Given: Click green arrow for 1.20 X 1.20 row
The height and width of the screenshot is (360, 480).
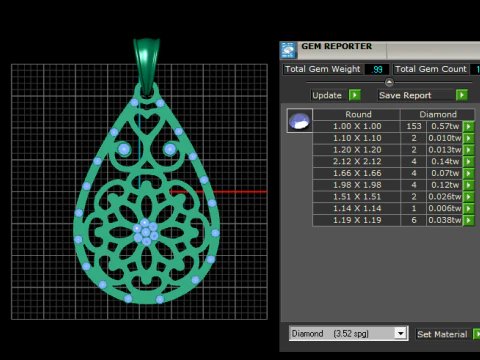Looking at the screenshot, I should 468,150.
